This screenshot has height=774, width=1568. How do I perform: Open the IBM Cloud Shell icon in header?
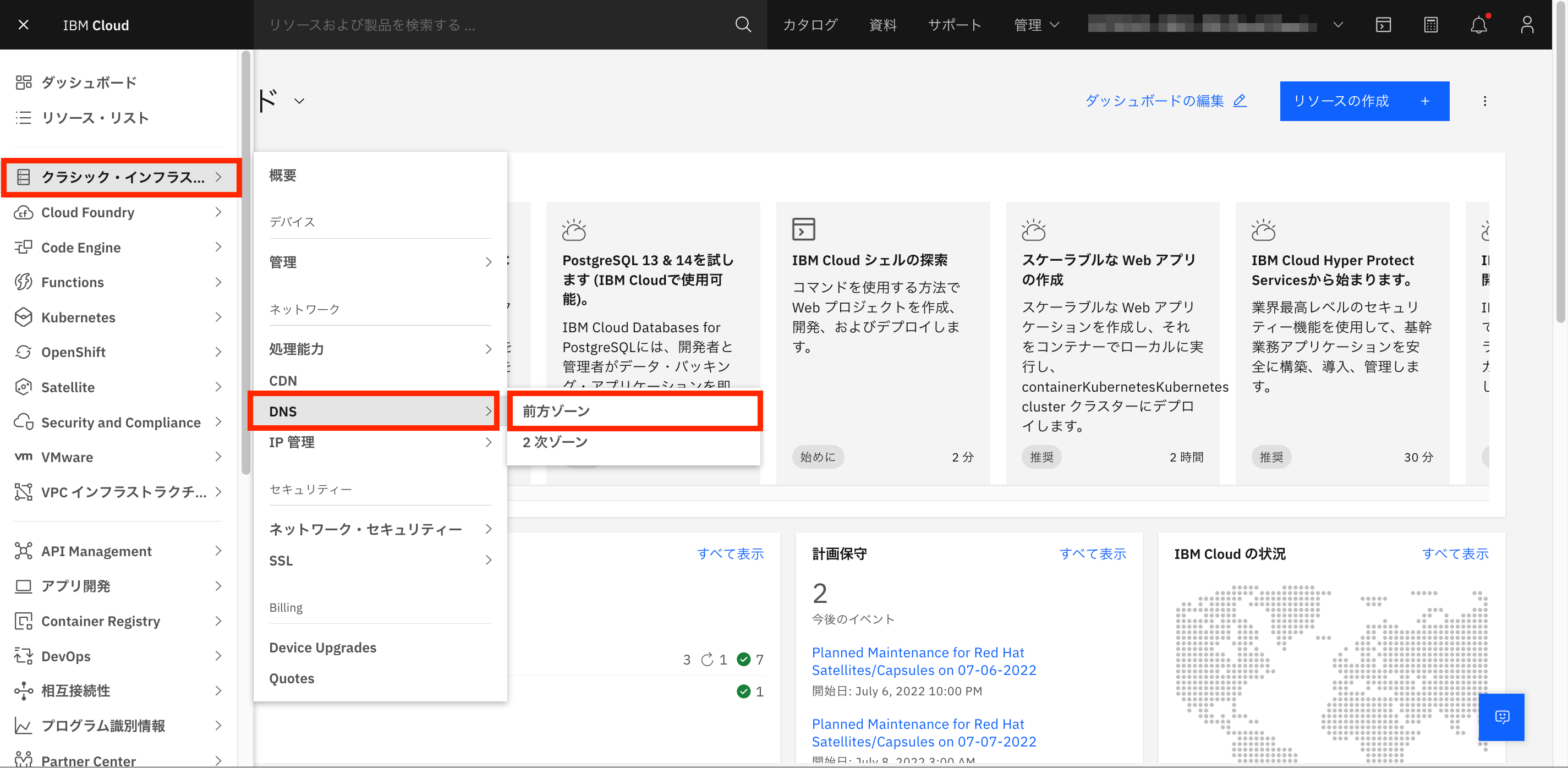(1383, 25)
